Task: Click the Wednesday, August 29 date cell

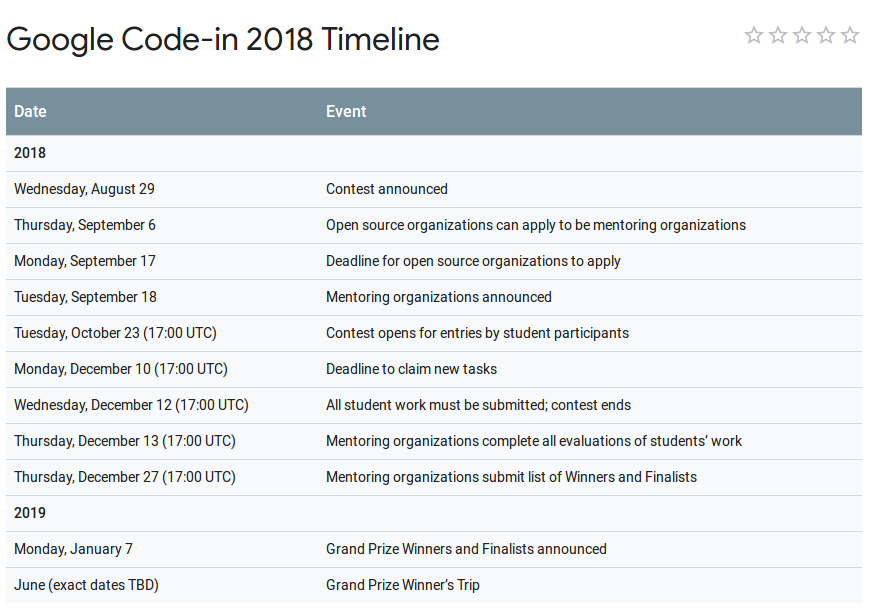Action: point(84,189)
